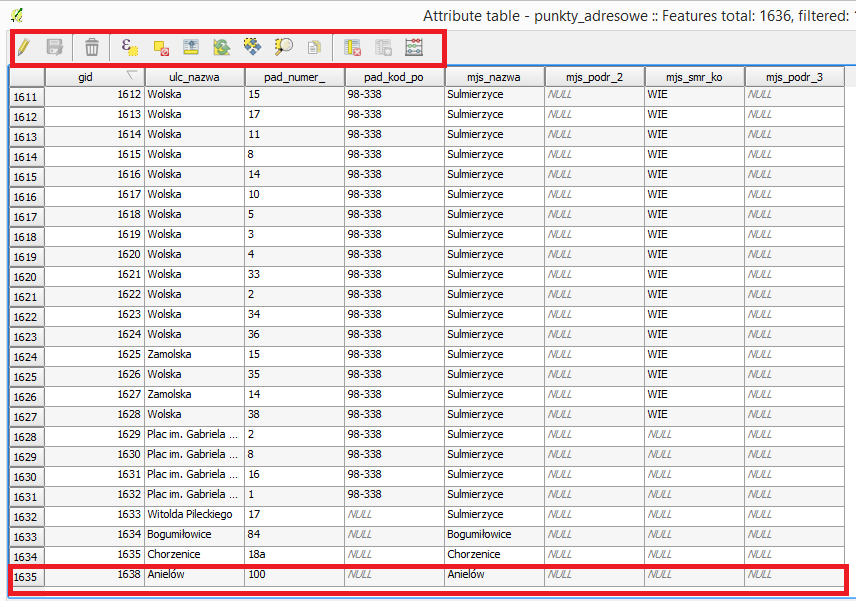
Task: Click the pad_kod_po column header
Action: point(395,77)
